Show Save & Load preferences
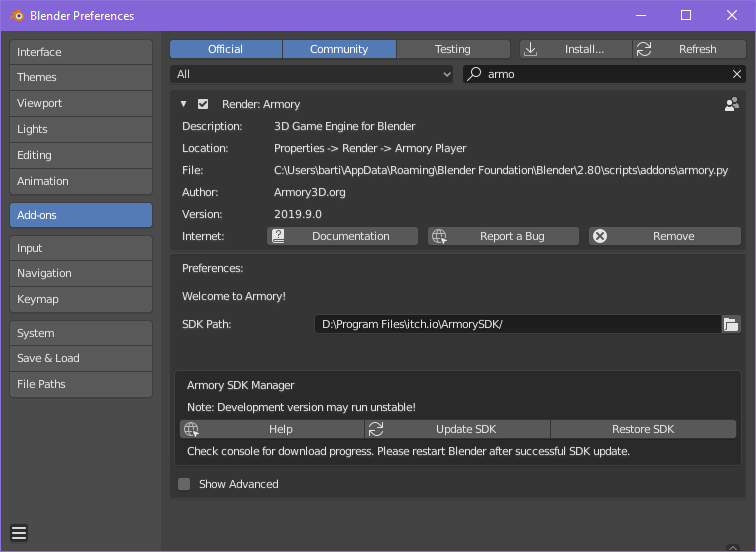The height and width of the screenshot is (552, 756). click(81, 358)
